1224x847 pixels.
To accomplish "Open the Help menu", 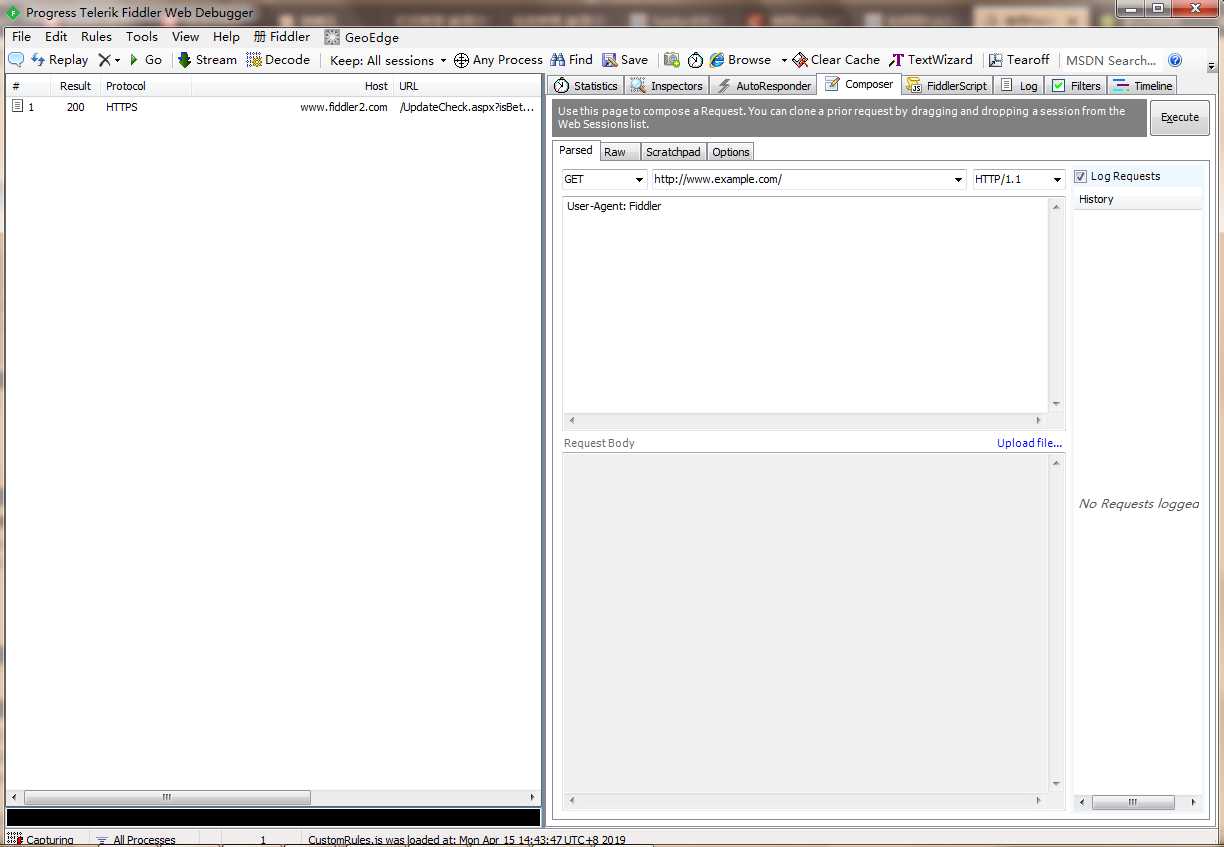I will pos(226,37).
